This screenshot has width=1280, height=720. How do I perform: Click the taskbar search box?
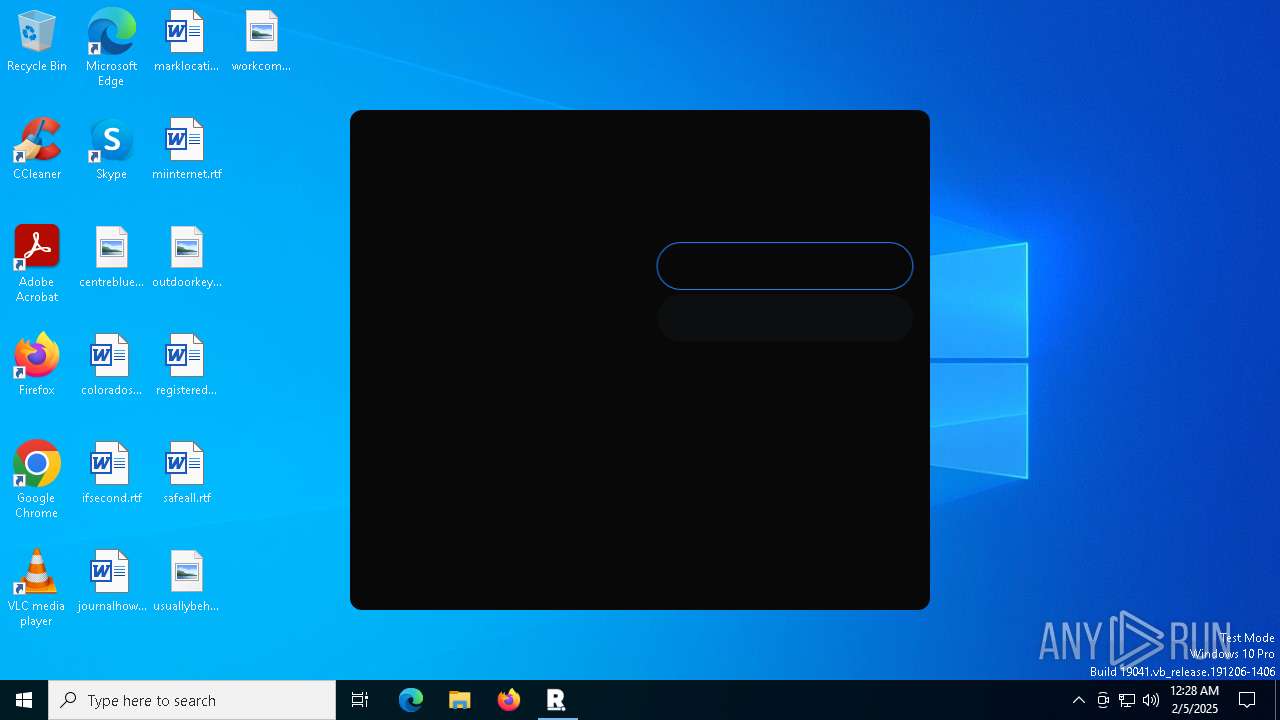coord(192,700)
